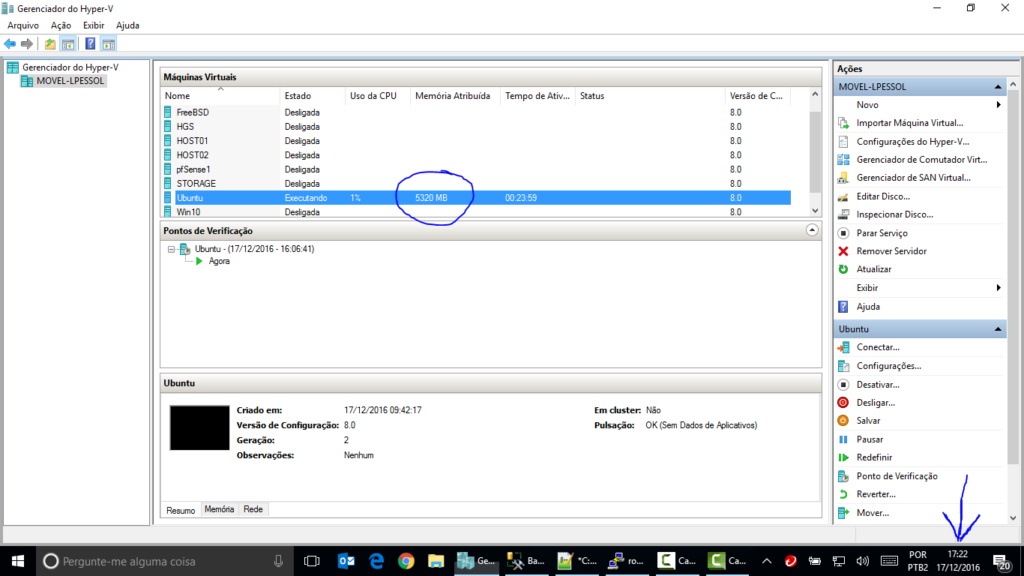Collapse the MOVEL-LPESSOL actions section
The width and height of the screenshot is (1024, 576).
click(998, 87)
